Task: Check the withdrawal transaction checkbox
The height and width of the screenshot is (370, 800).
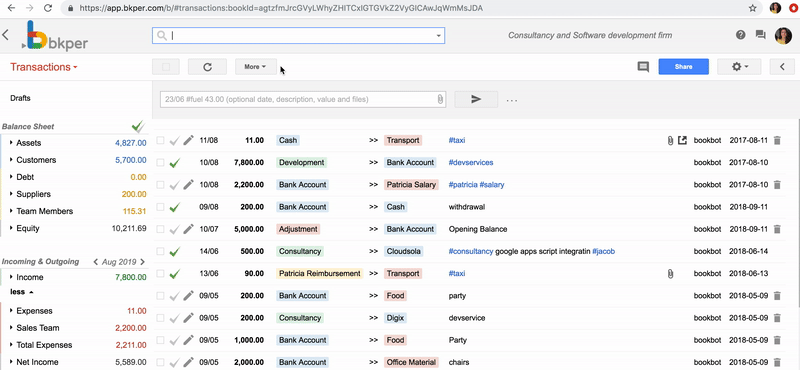Action: pyautogui.click(x=160, y=207)
